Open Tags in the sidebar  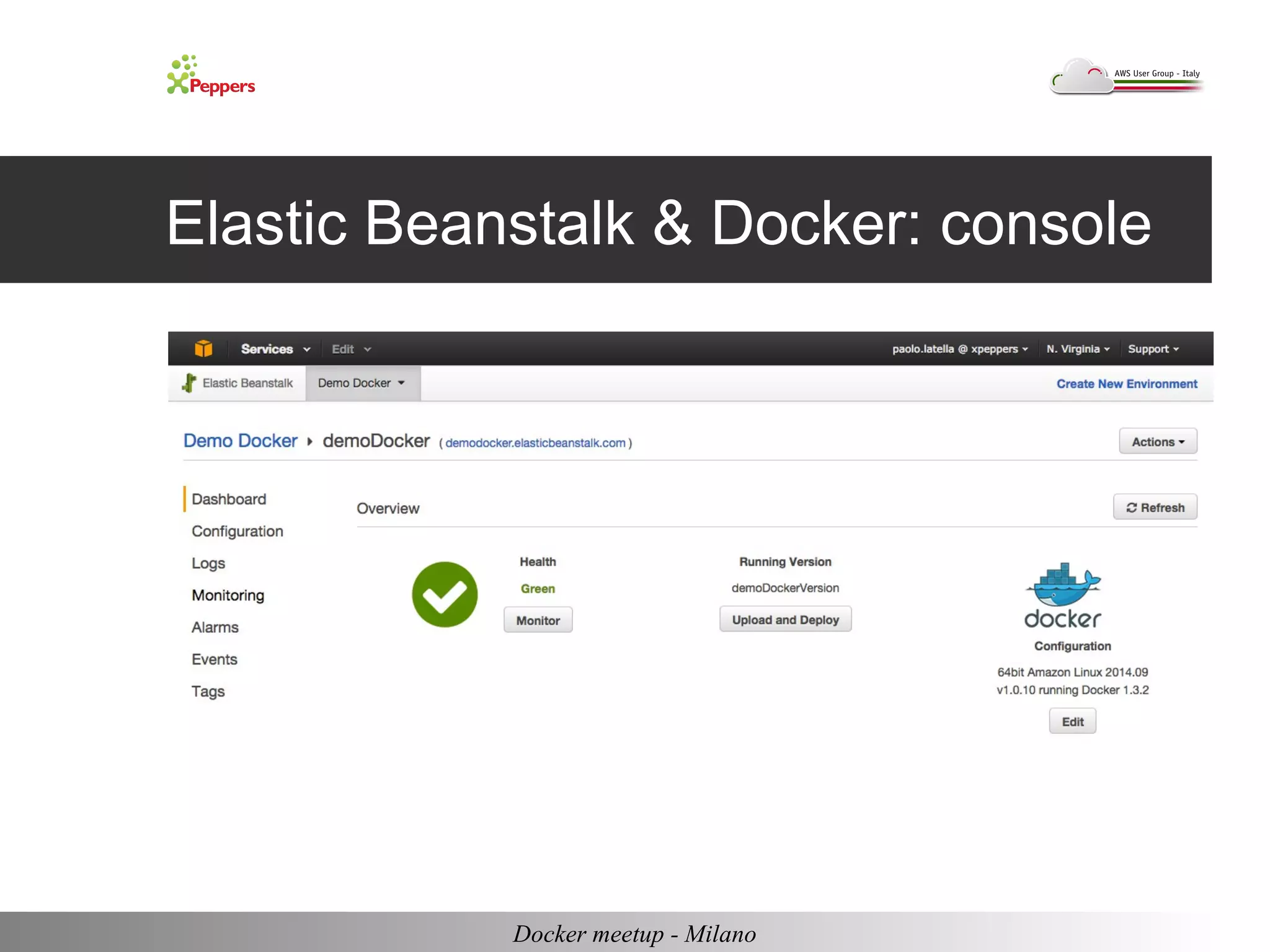pyautogui.click(x=208, y=692)
